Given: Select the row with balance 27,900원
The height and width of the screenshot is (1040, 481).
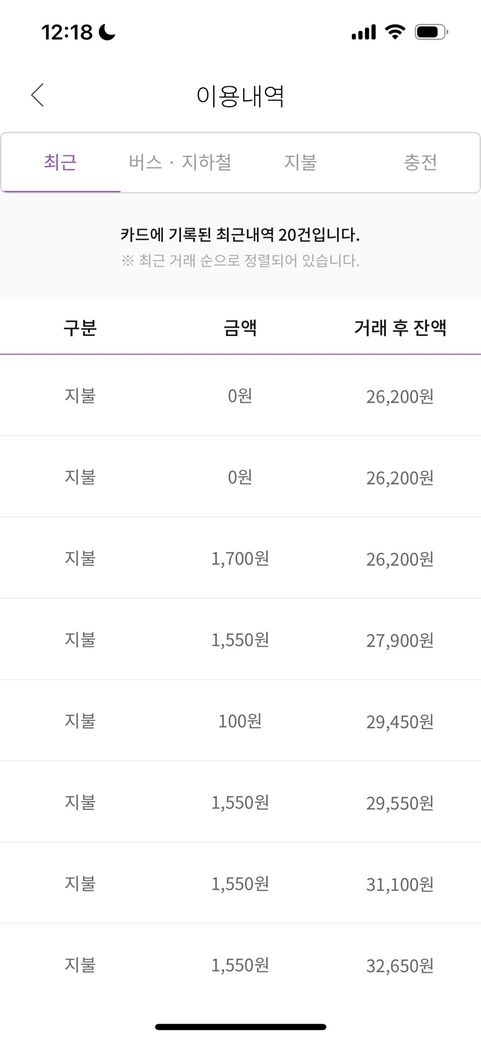Looking at the screenshot, I should 240,639.
